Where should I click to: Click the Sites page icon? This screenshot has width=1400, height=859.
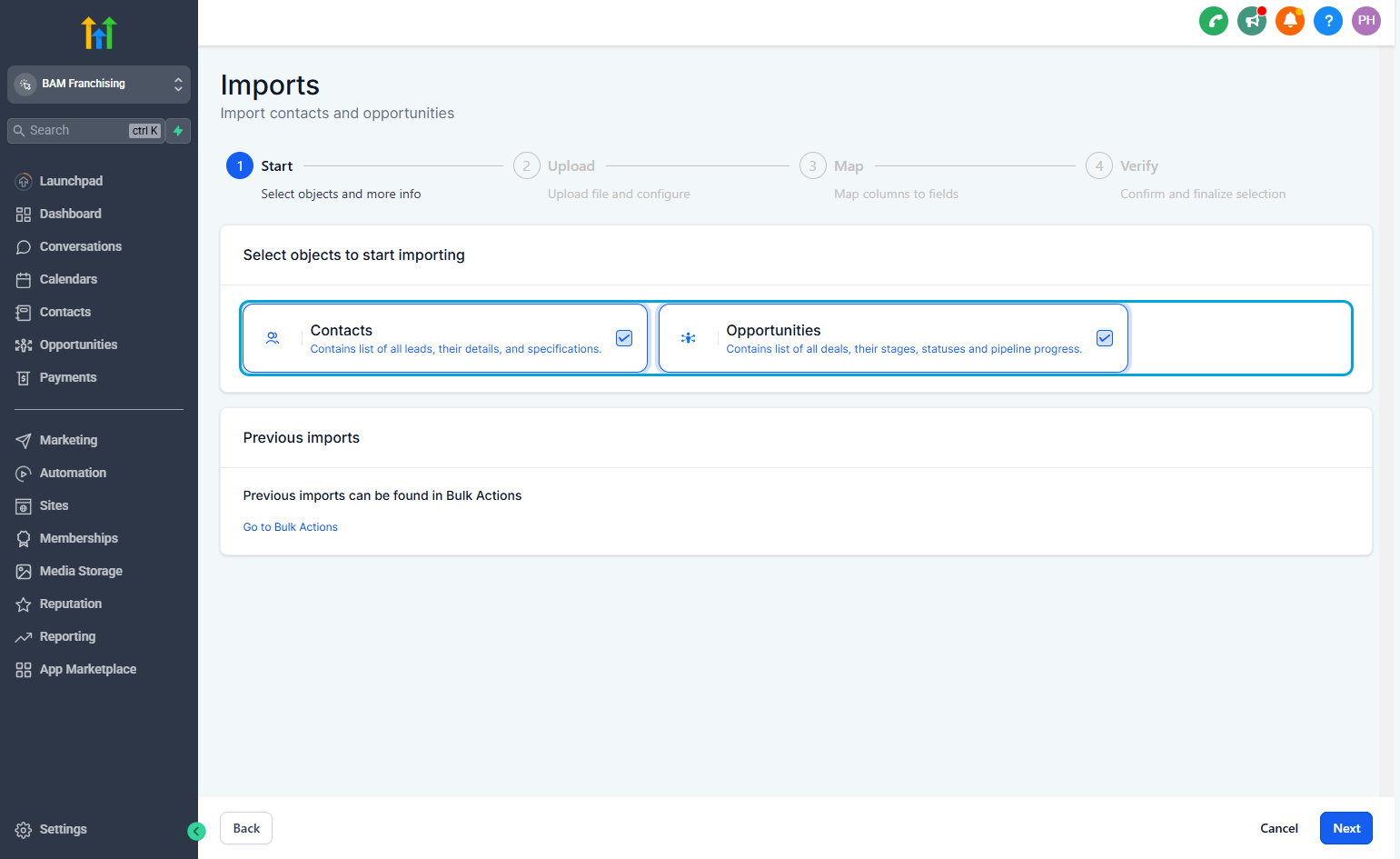pyautogui.click(x=24, y=505)
